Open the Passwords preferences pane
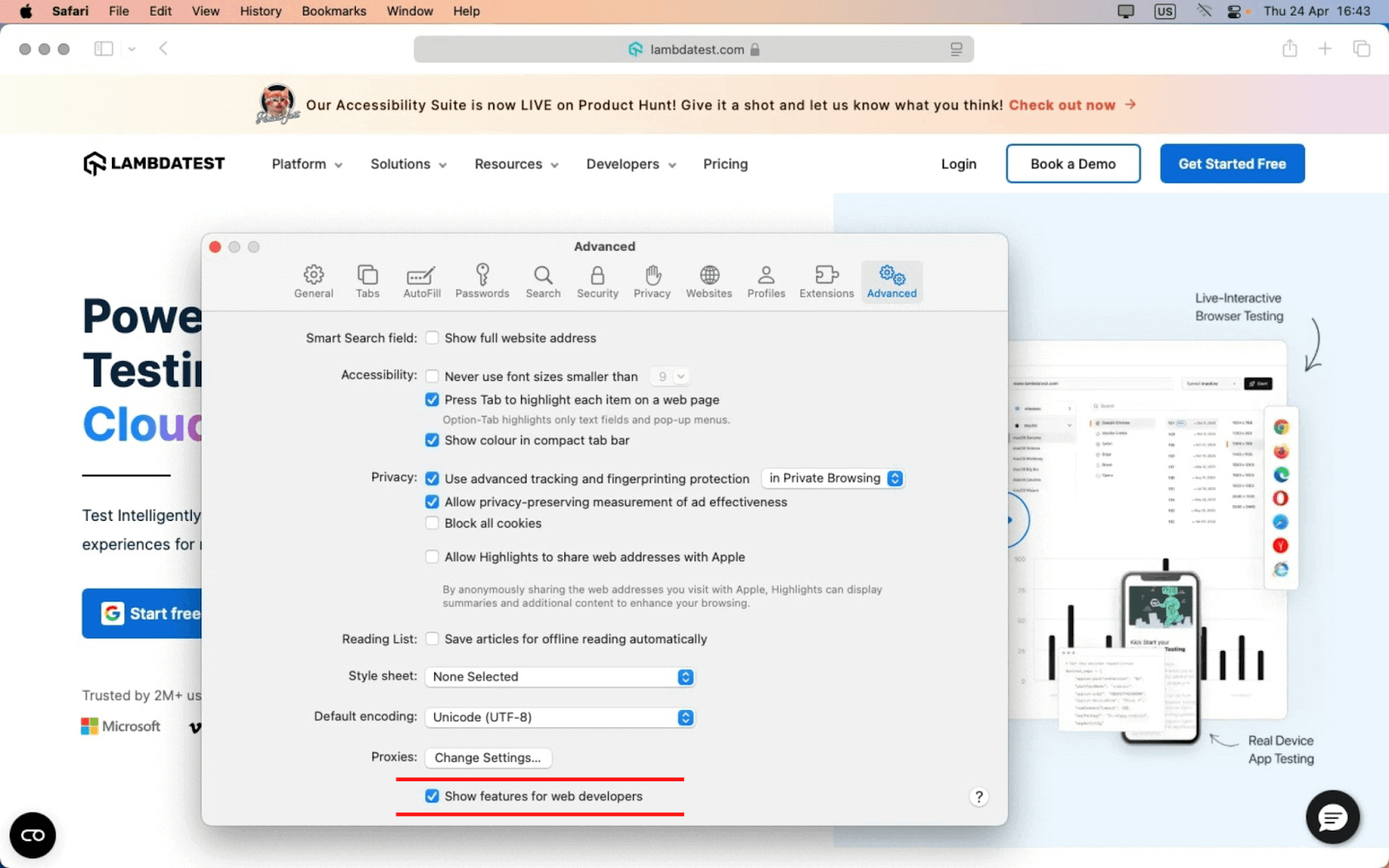 [x=482, y=281]
